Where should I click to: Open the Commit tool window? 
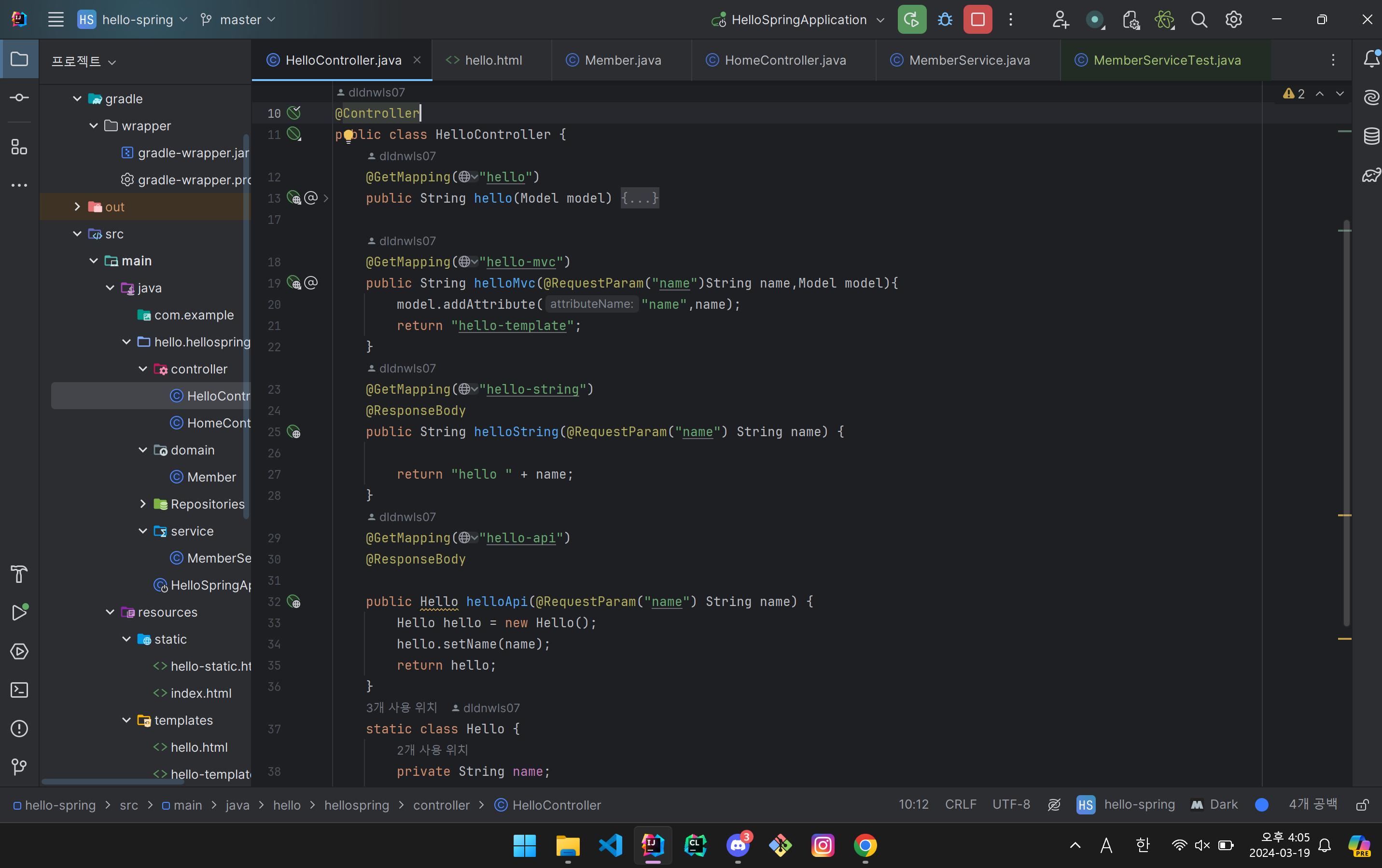tap(19, 97)
